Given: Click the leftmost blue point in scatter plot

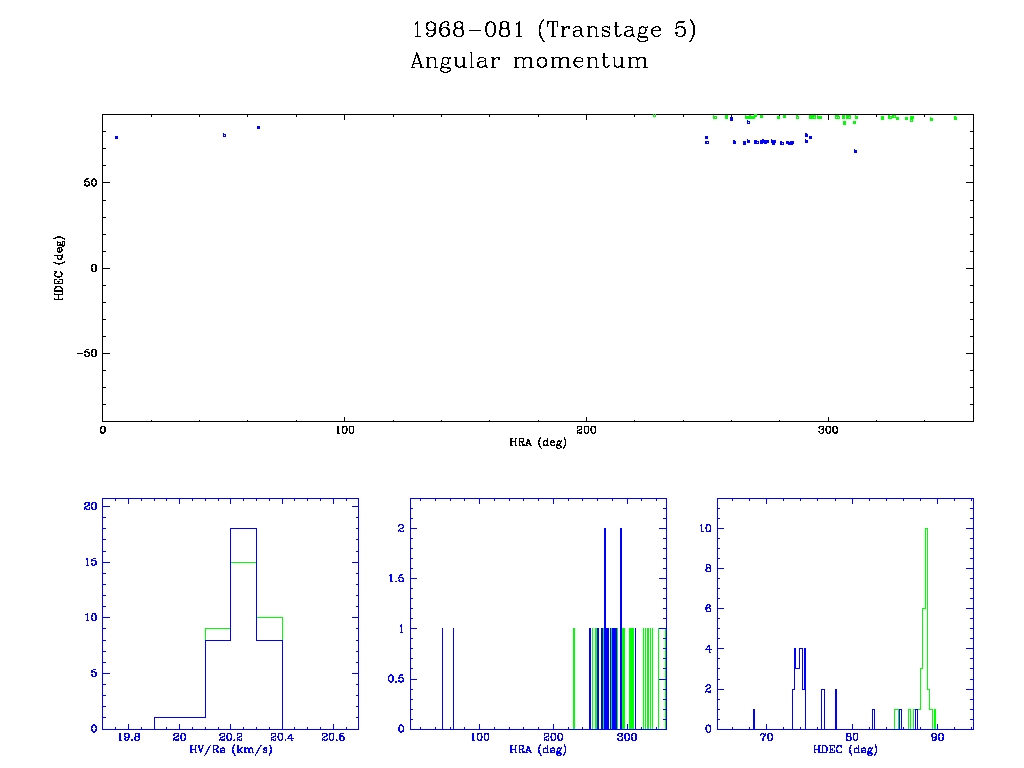Looking at the screenshot, I should [x=116, y=137].
